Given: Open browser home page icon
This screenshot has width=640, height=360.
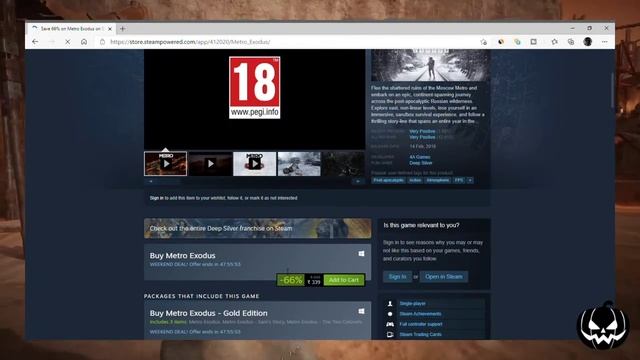Looking at the screenshot, I should pyautogui.click(x=84, y=42).
